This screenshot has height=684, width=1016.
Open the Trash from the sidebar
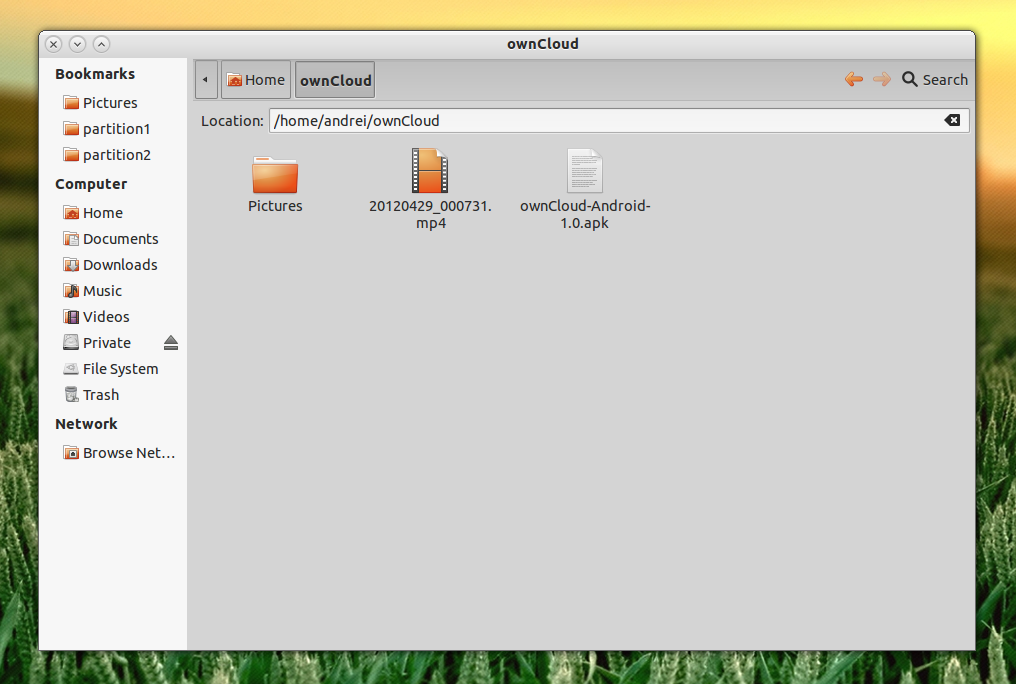(x=100, y=394)
